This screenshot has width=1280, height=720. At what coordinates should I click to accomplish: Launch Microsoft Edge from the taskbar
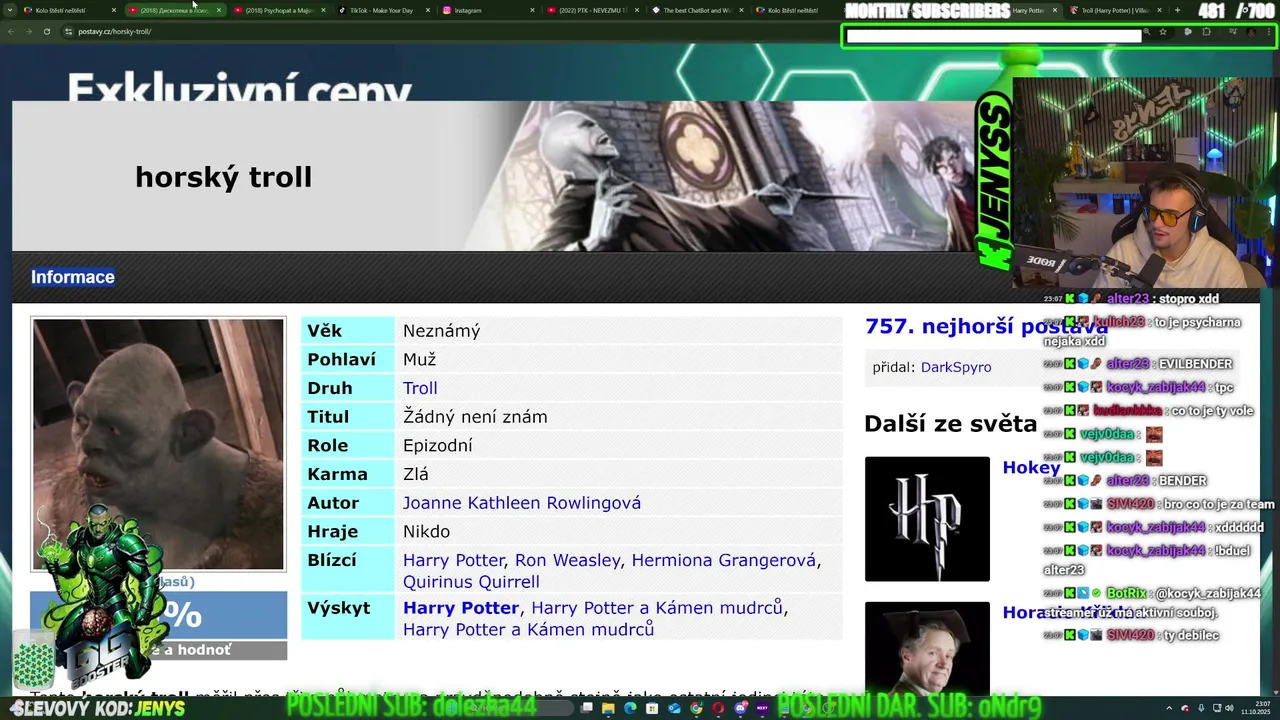coord(630,708)
